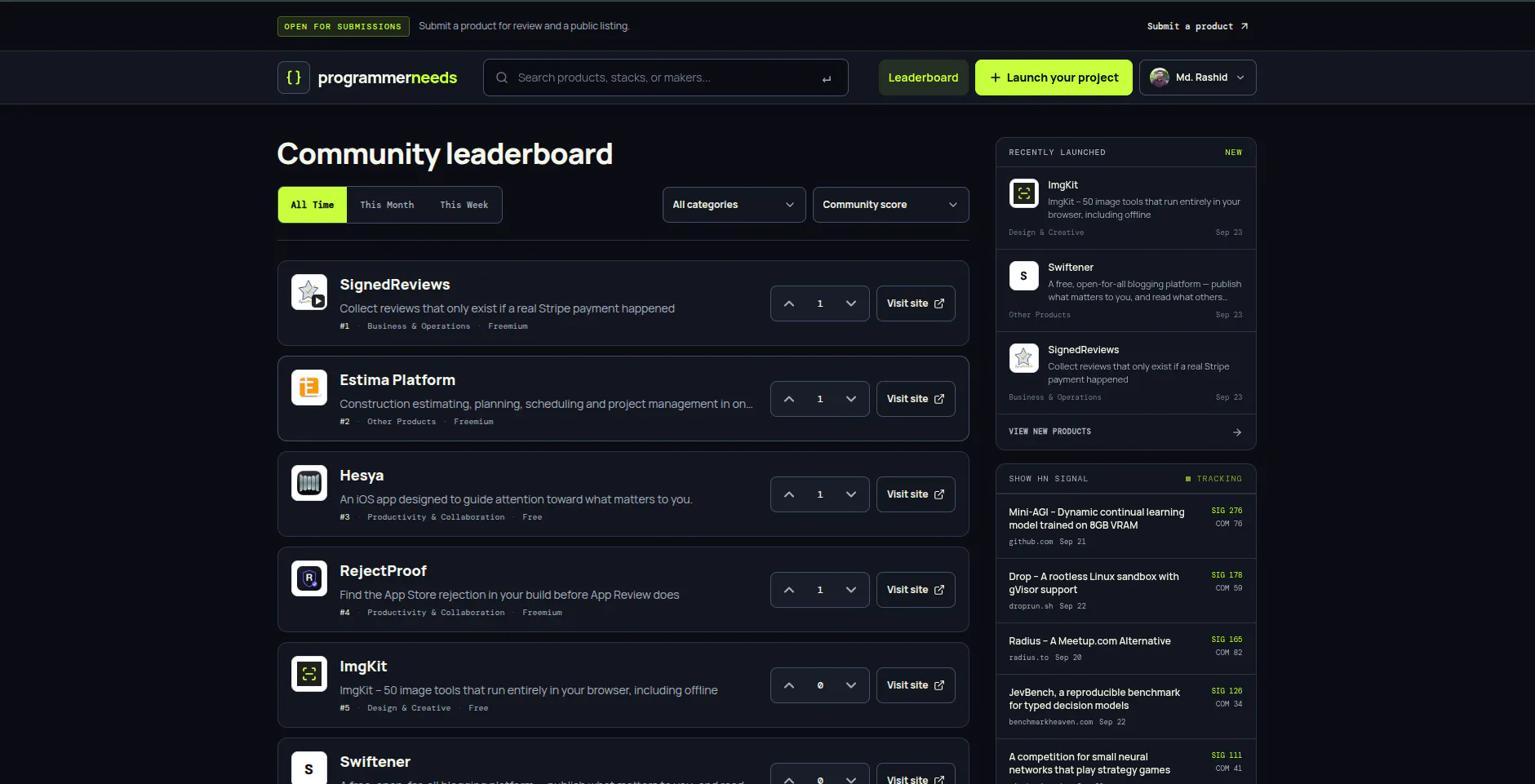Visit site for Hesya
The height and width of the screenshot is (784, 1535).
pyautogui.click(x=916, y=494)
